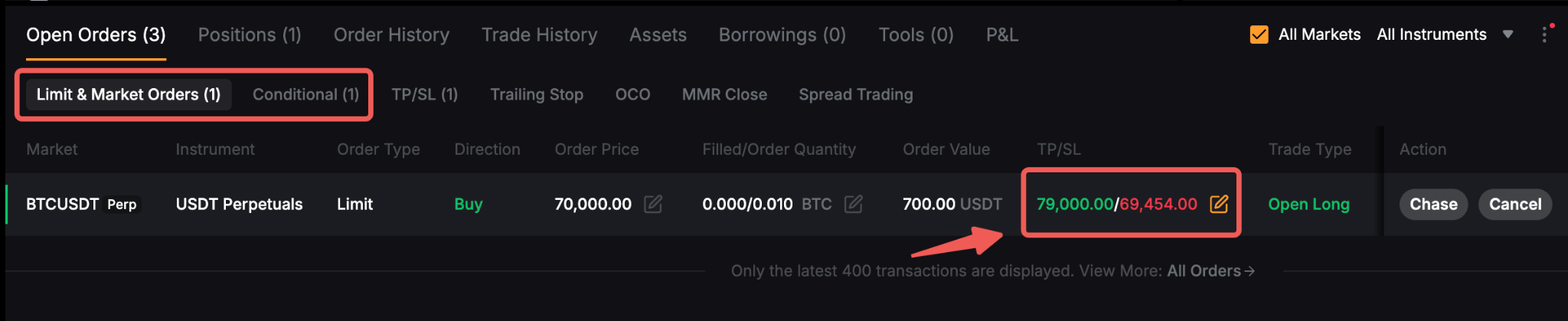Image resolution: width=1568 pixels, height=321 pixels.
Task: Follow the All Orders link
Action: 1210,270
